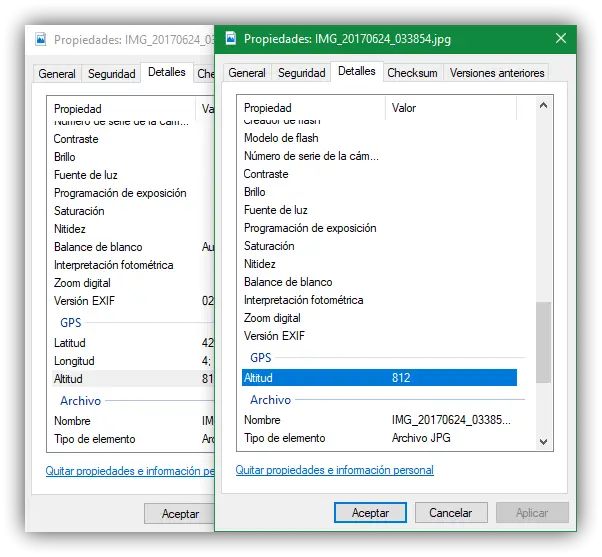
Task: Switch to Versiones anteriores tab
Action: coord(497,73)
